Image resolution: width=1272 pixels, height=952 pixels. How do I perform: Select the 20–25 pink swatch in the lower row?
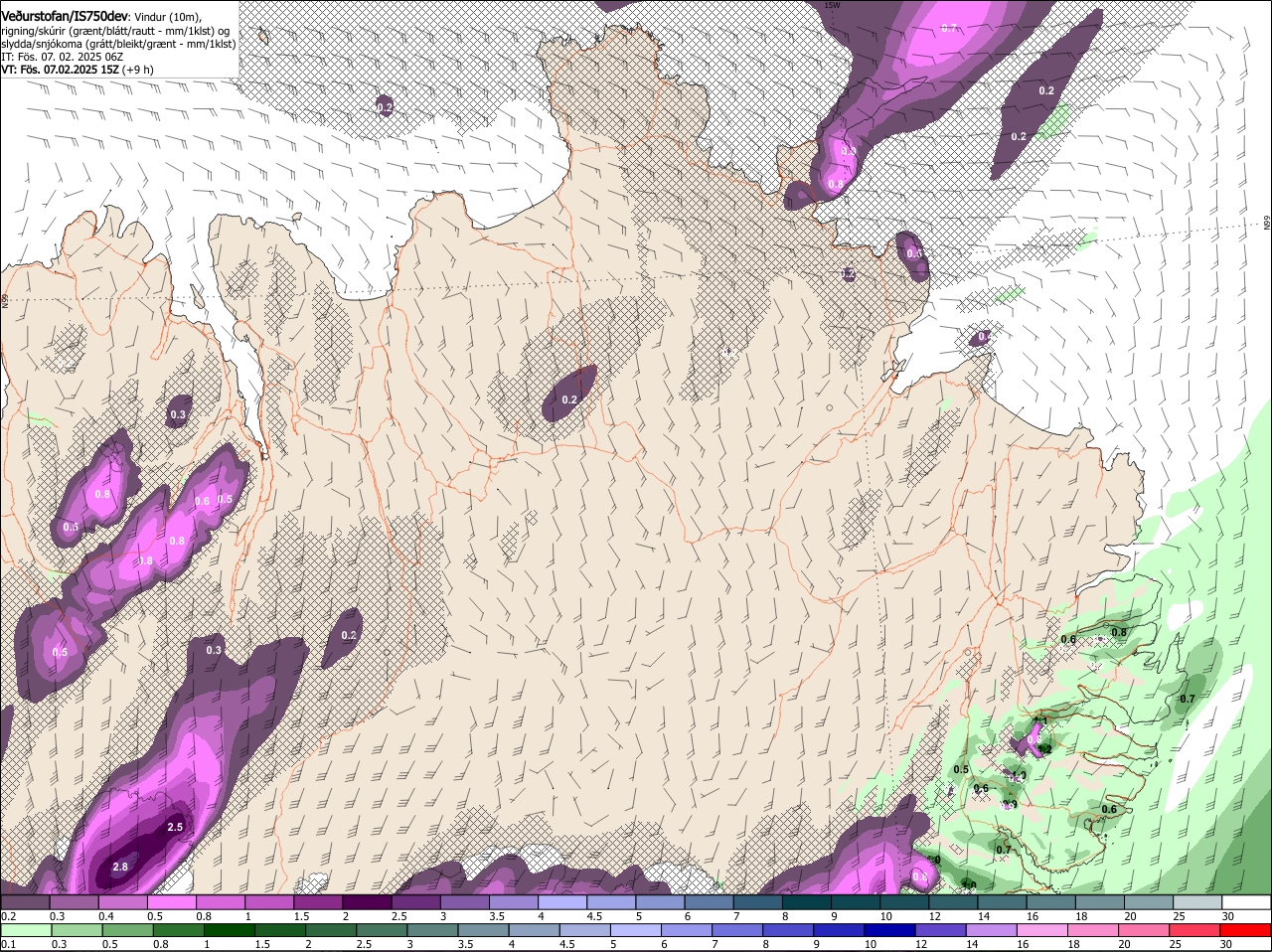pos(1144,930)
